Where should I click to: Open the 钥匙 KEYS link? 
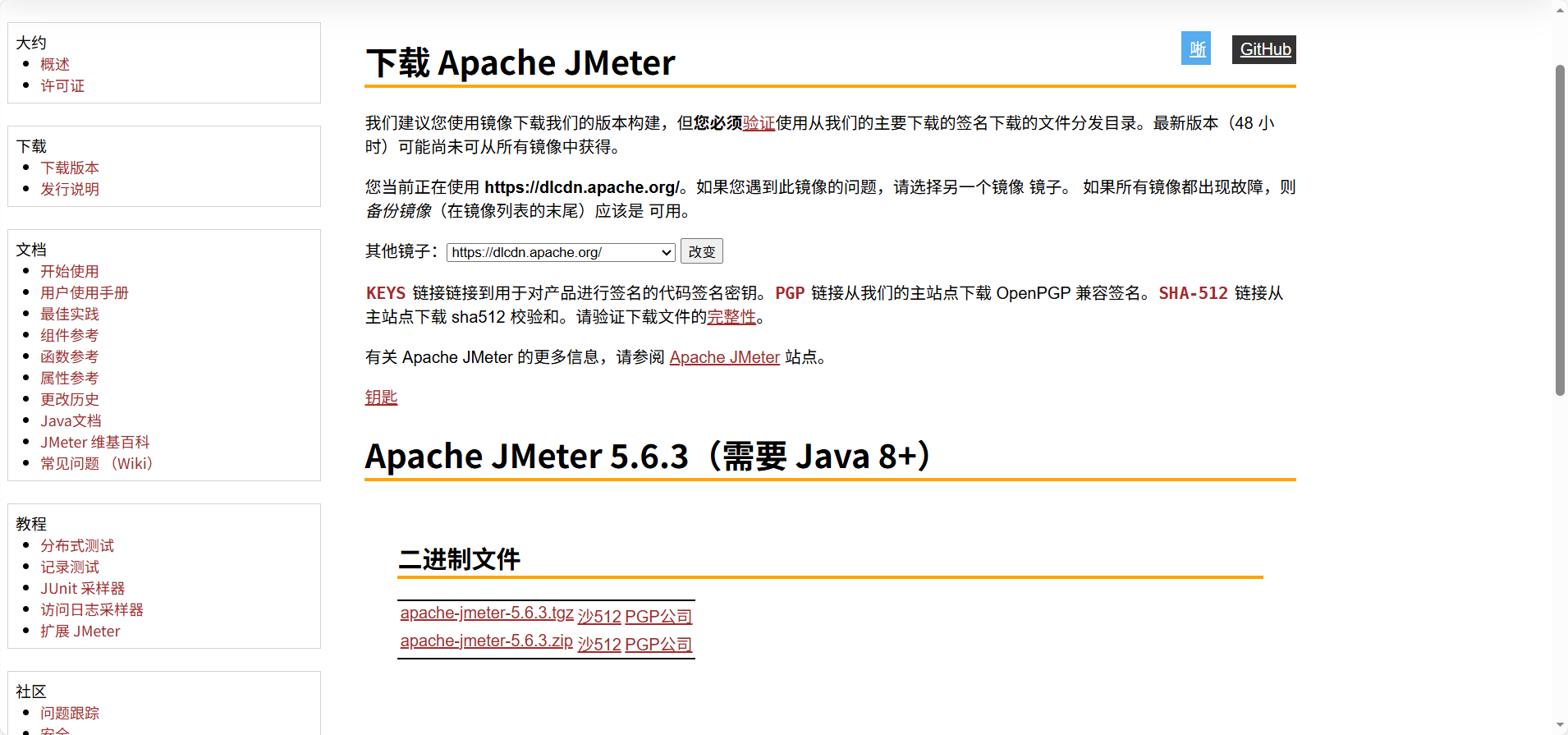coord(382,397)
